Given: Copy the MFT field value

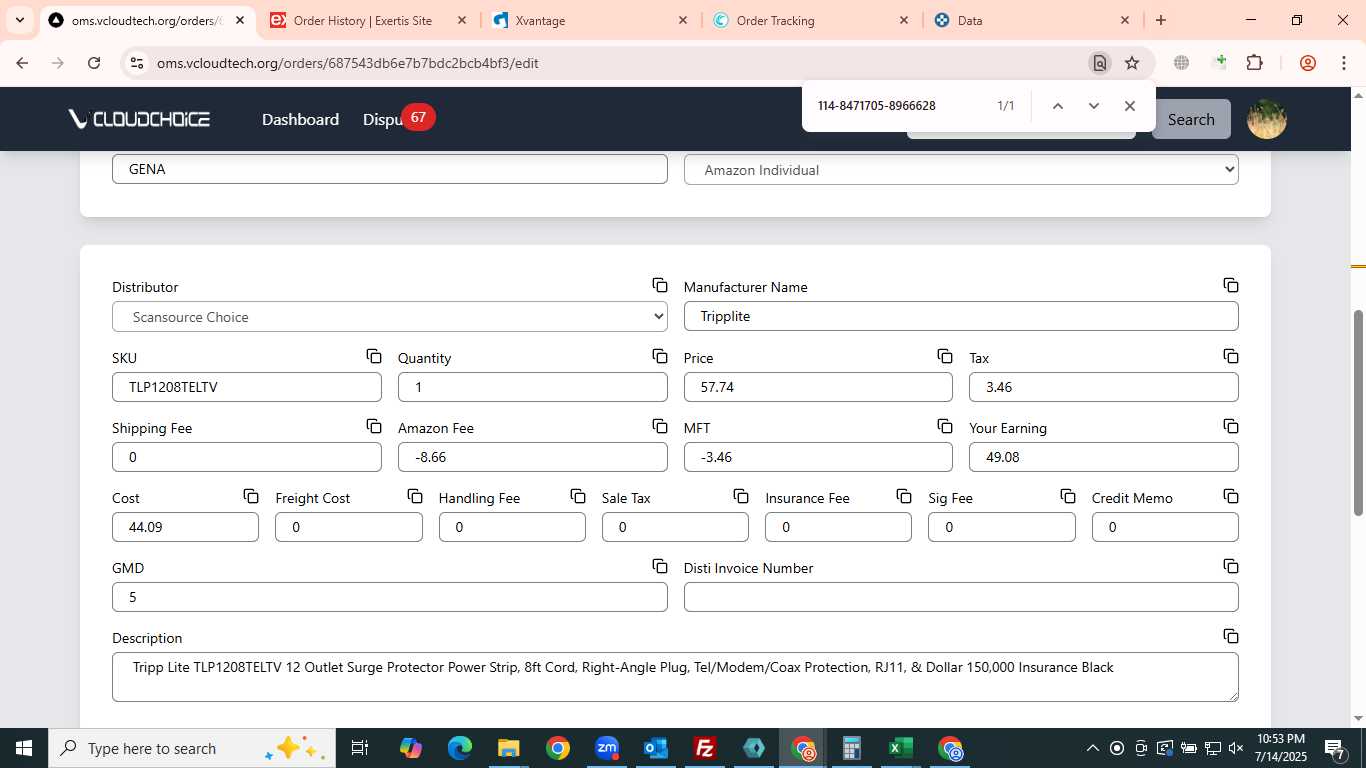Looking at the screenshot, I should click(945, 427).
